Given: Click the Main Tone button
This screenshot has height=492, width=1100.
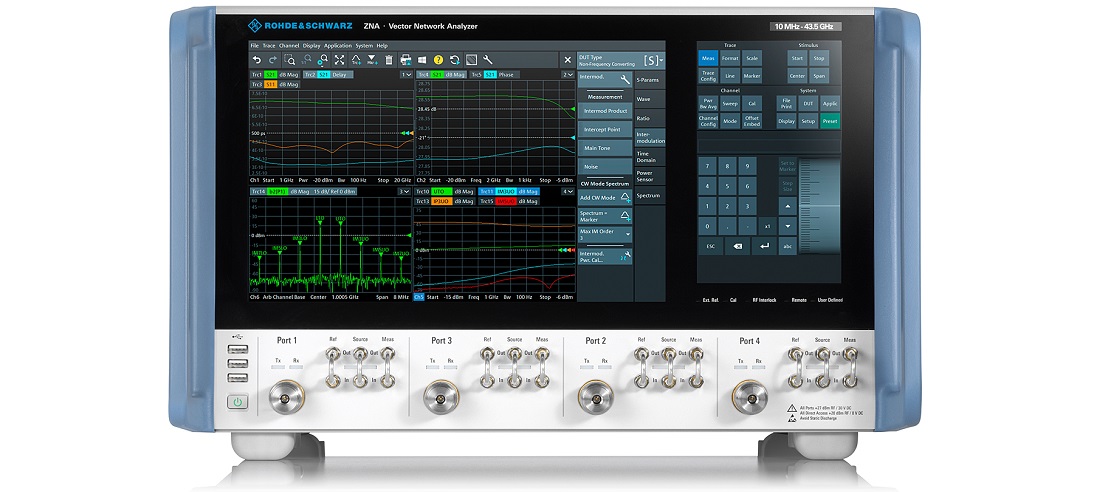Looking at the screenshot, I should coord(605,148).
